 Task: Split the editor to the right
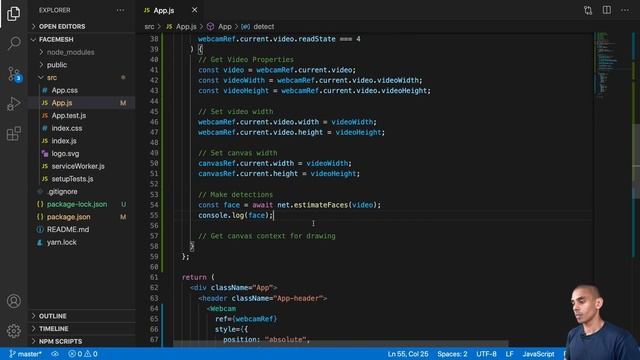[x=607, y=10]
